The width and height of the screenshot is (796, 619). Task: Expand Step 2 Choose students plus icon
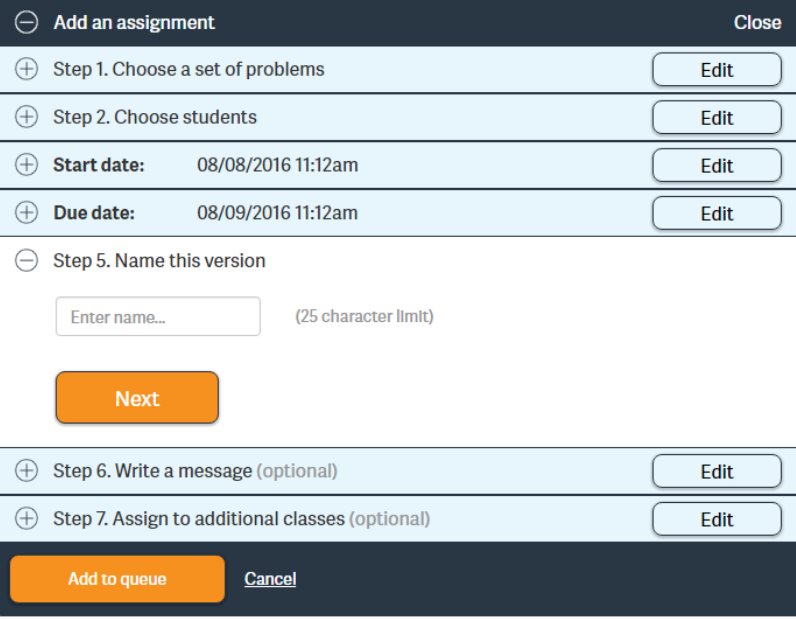click(x=27, y=117)
